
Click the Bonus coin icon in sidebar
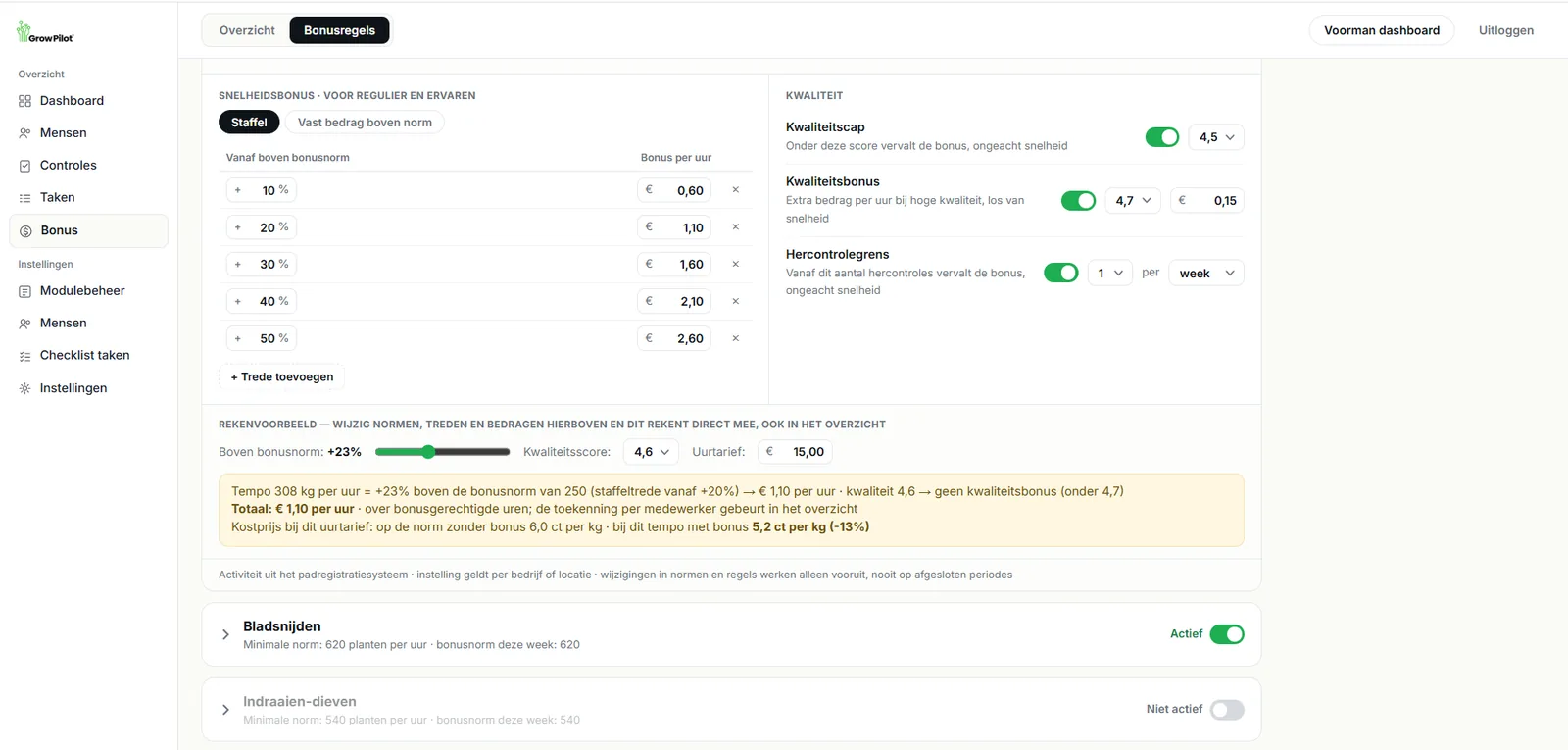(25, 231)
